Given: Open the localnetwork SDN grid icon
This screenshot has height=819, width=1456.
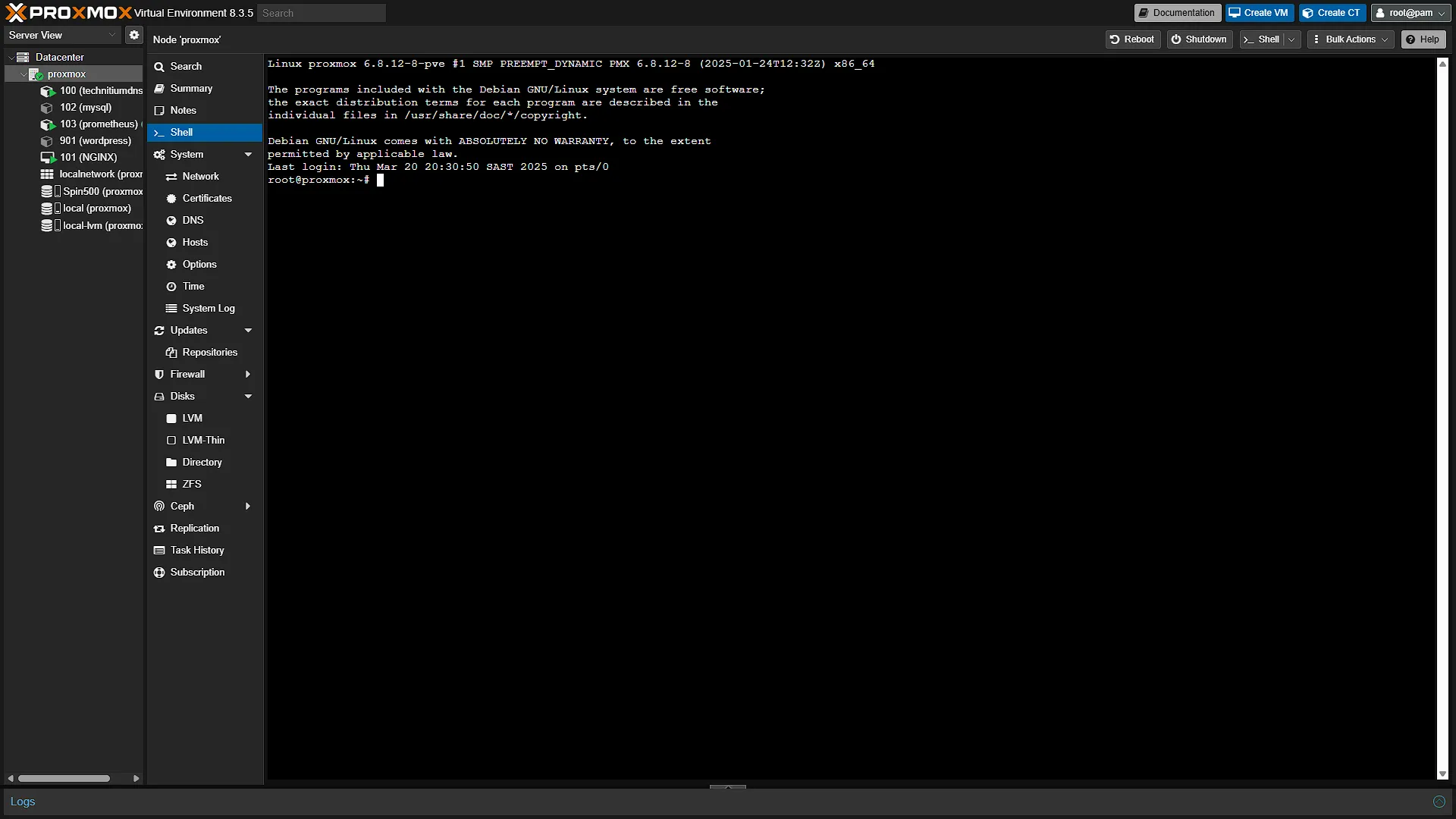Looking at the screenshot, I should click(47, 174).
